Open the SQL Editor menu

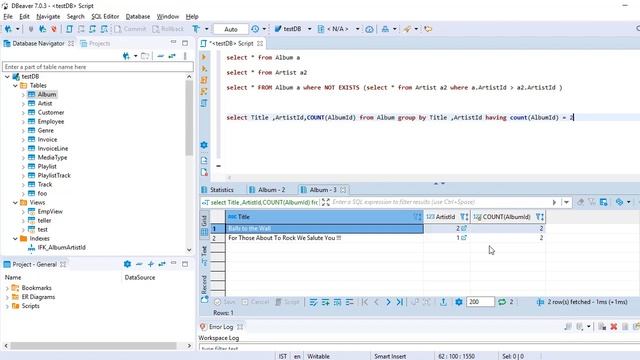click(105, 16)
